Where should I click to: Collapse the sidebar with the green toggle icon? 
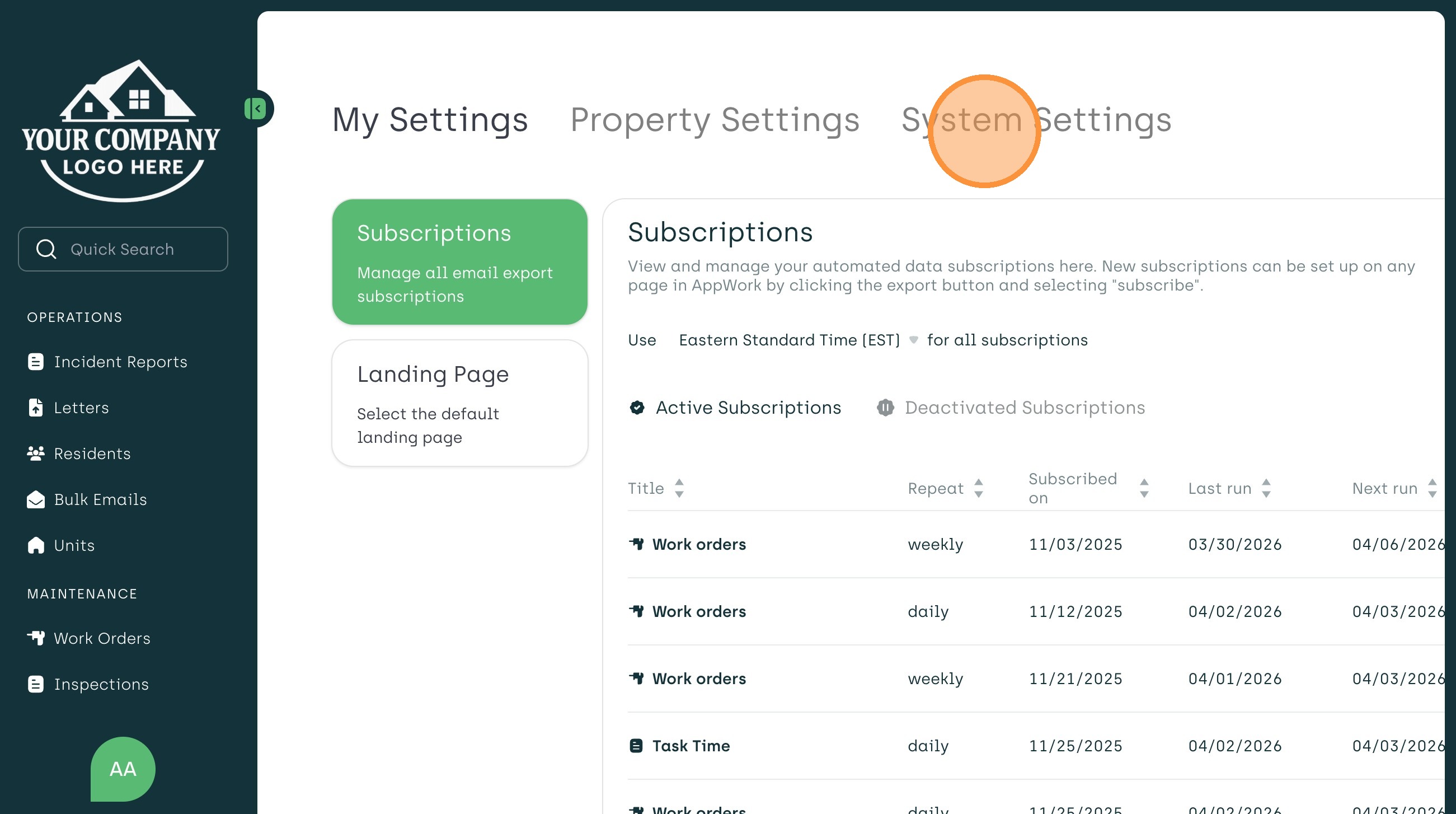[256, 108]
